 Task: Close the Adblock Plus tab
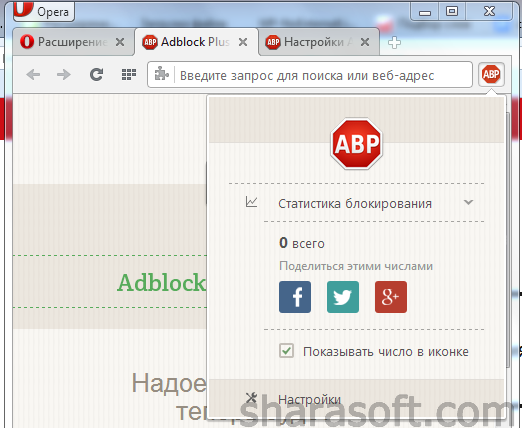[243, 42]
